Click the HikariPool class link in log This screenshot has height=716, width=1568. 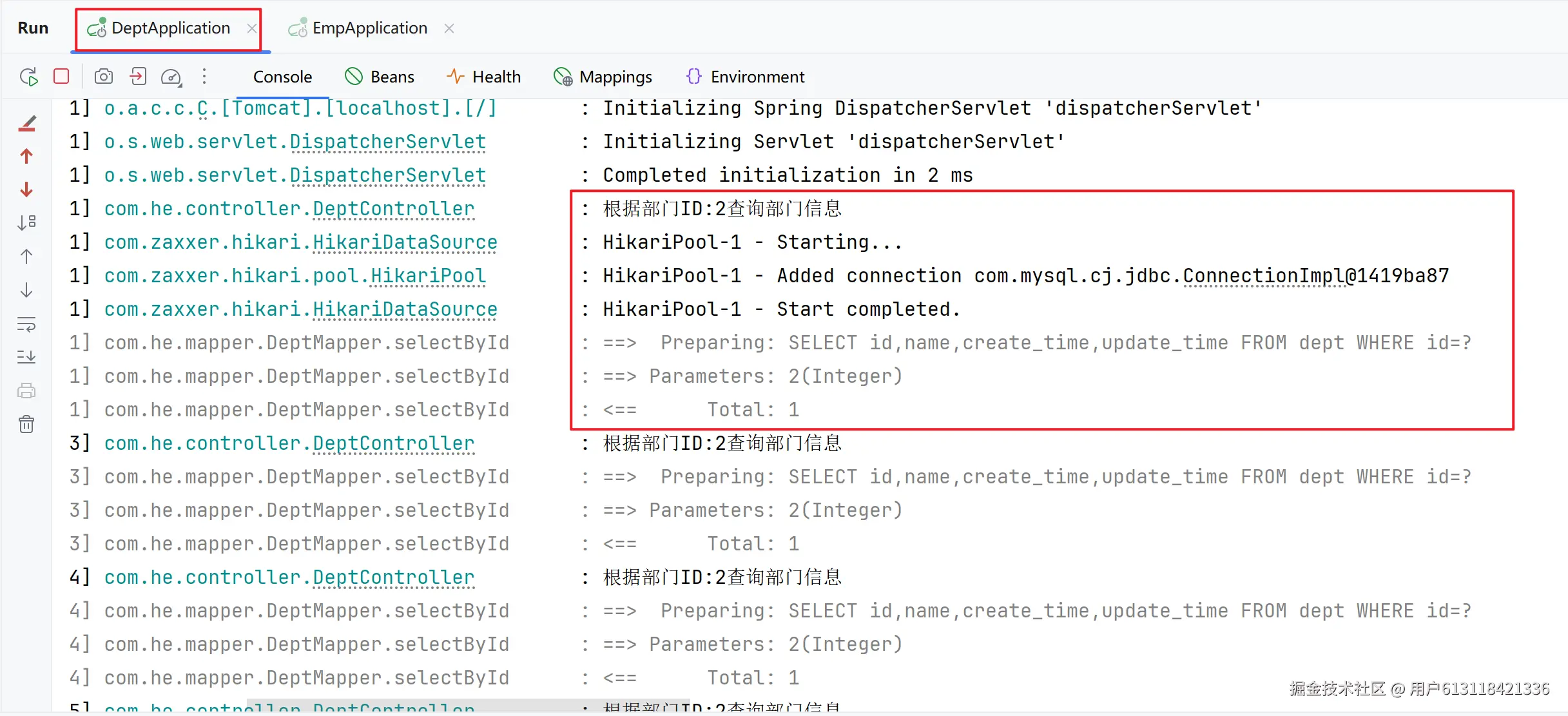pos(427,276)
